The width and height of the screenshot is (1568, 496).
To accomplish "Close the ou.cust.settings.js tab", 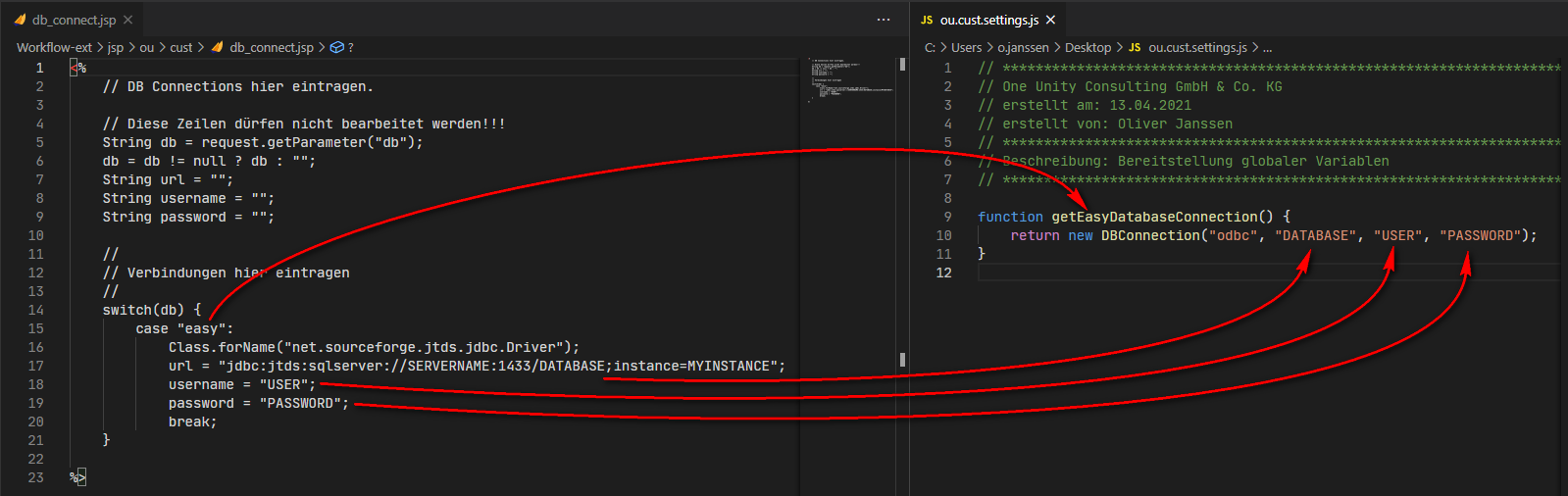I will pyautogui.click(x=1051, y=20).
